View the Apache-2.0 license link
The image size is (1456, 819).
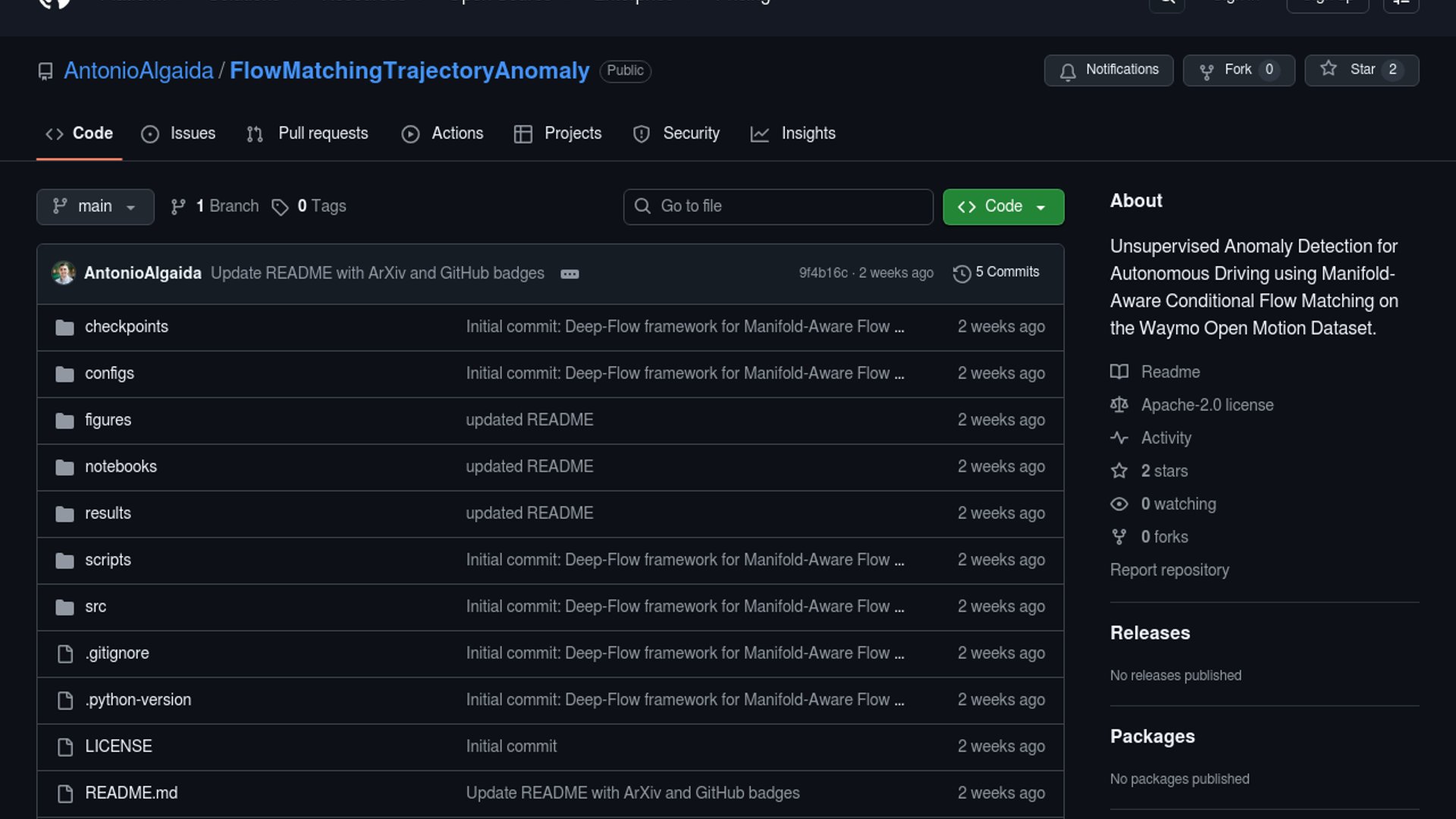tap(1207, 405)
